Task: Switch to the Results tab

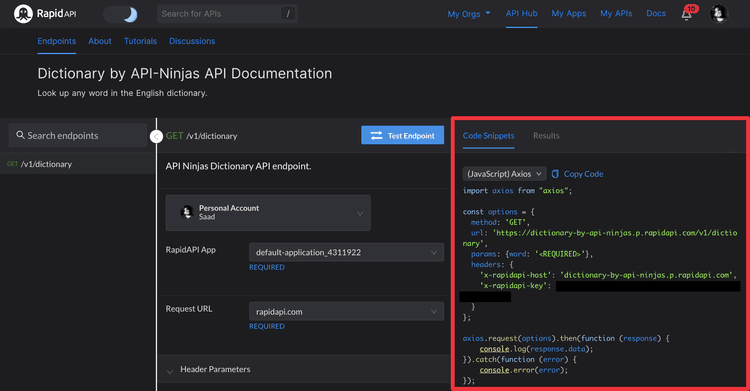Action: (546, 136)
